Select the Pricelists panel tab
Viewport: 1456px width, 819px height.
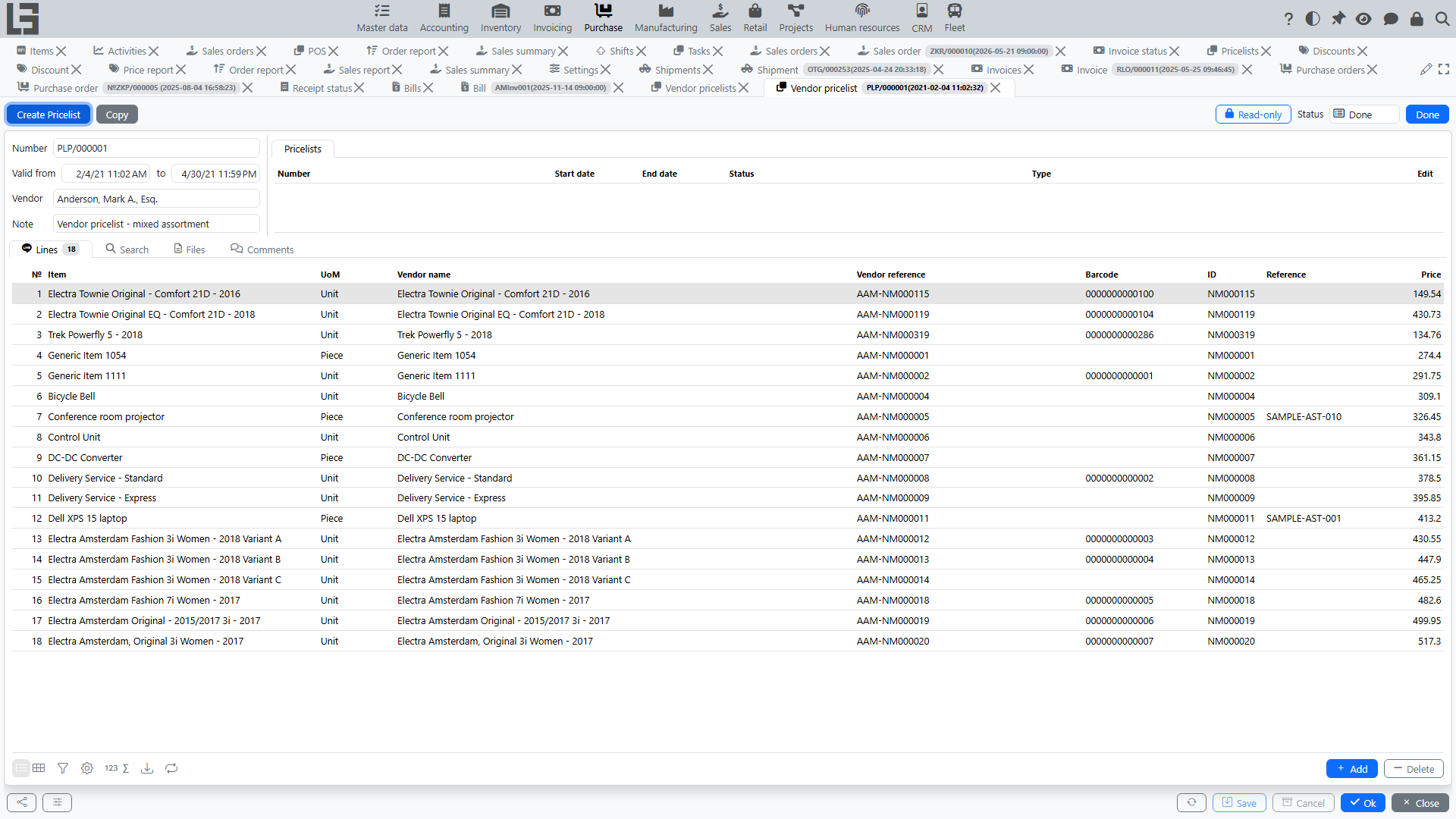click(303, 149)
